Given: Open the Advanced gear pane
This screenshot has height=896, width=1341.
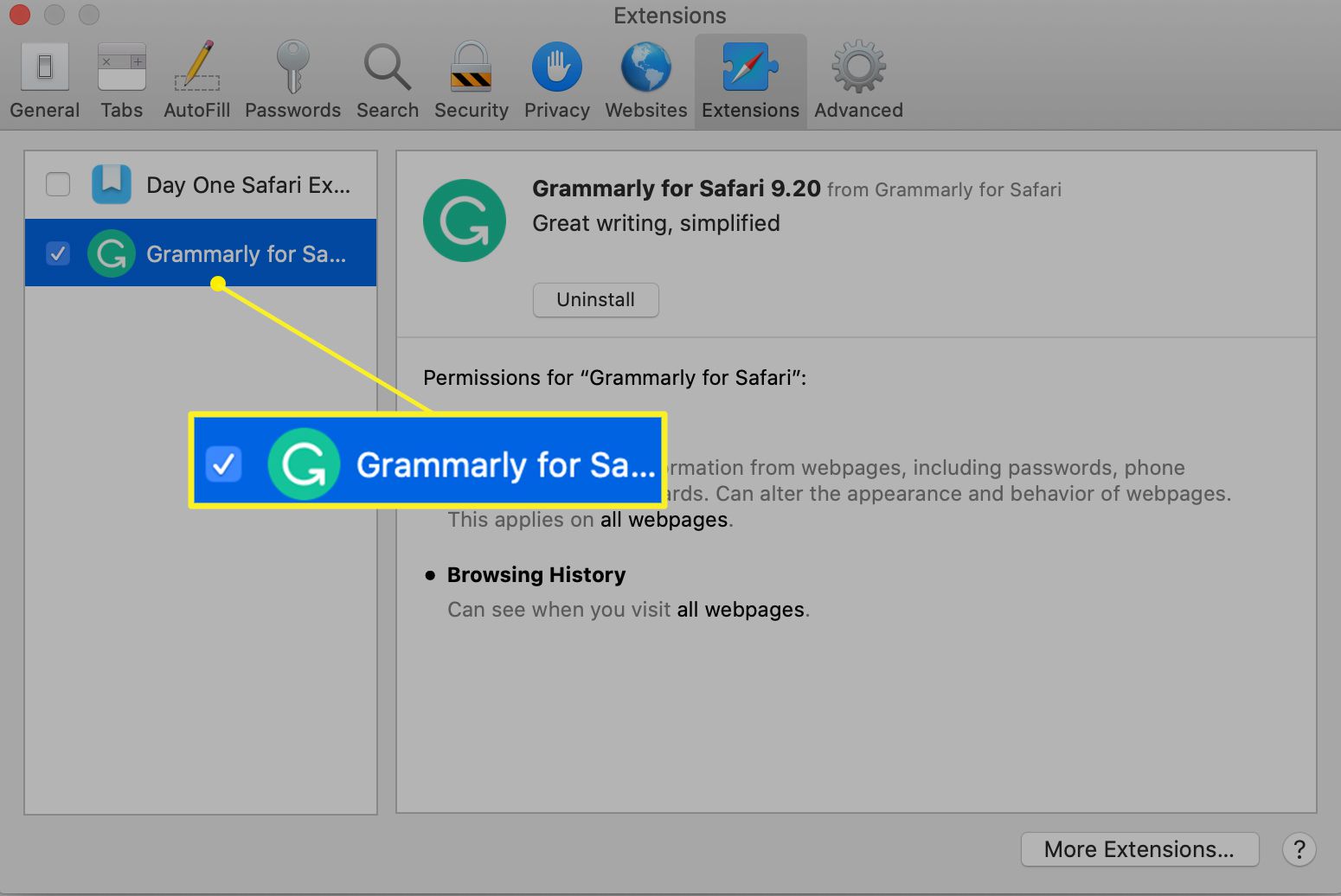Looking at the screenshot, I should pos(858,81).
